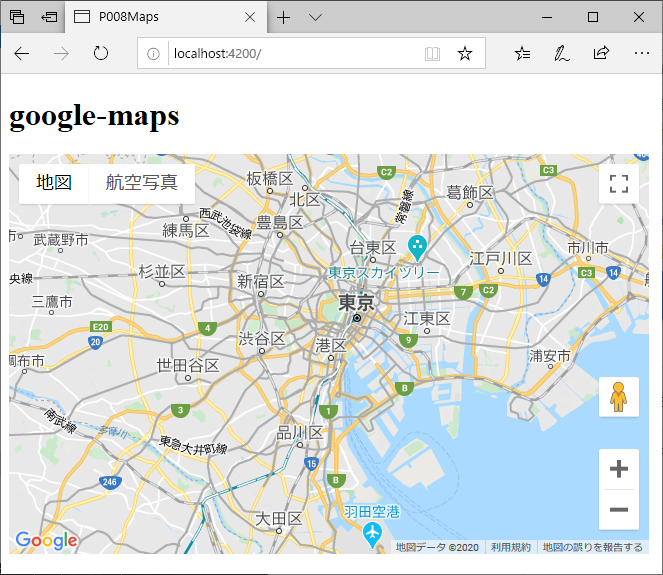Viewport: 663px width, 575px height.
Task: Click the 市川市 label on map
Action: 588,247
